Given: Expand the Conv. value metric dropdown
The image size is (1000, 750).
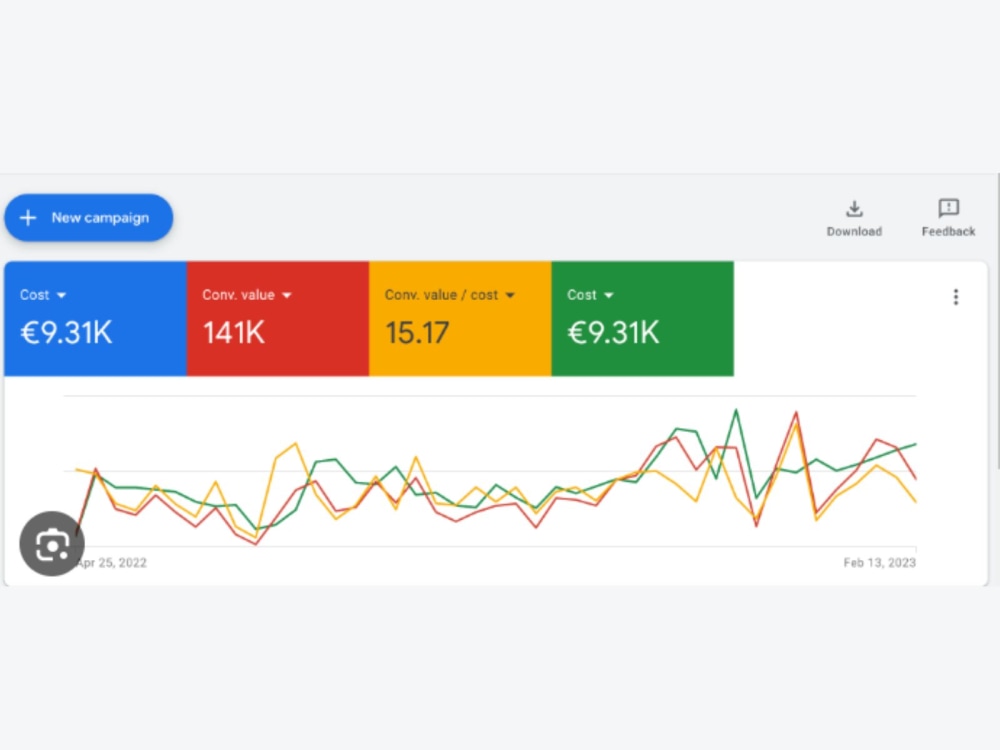Looking at the screenshot, I should (x=286, y=295).
